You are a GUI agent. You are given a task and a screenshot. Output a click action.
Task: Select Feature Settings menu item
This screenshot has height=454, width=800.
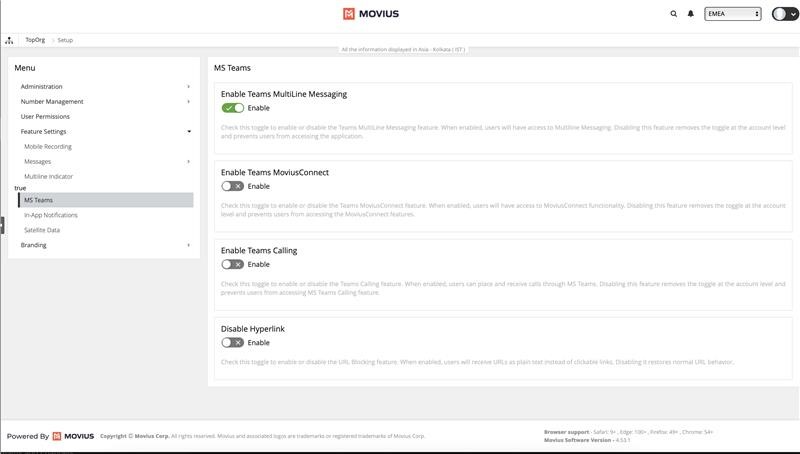(43, 132)
